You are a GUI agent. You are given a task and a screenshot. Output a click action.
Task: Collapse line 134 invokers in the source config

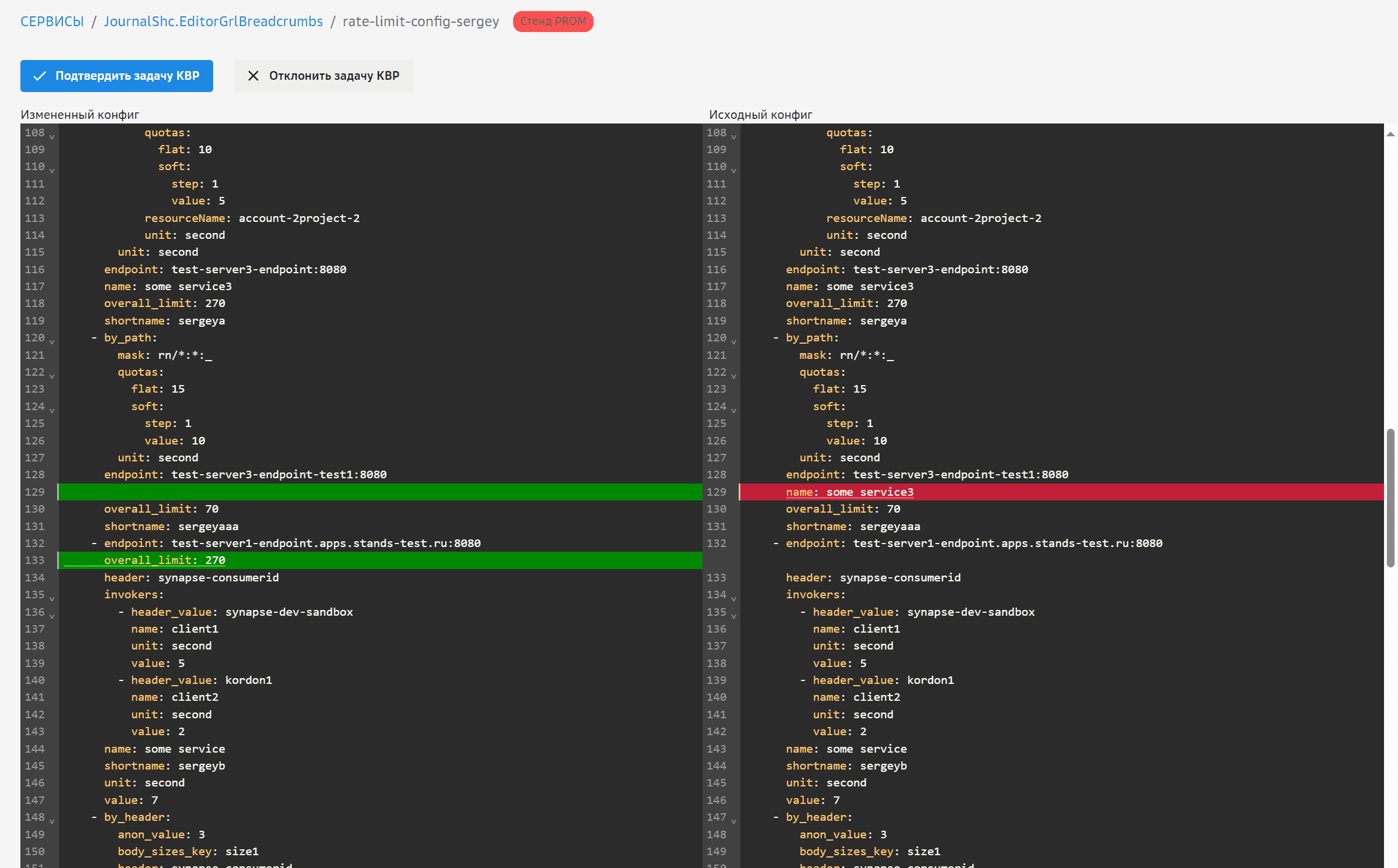coord(733,599)
